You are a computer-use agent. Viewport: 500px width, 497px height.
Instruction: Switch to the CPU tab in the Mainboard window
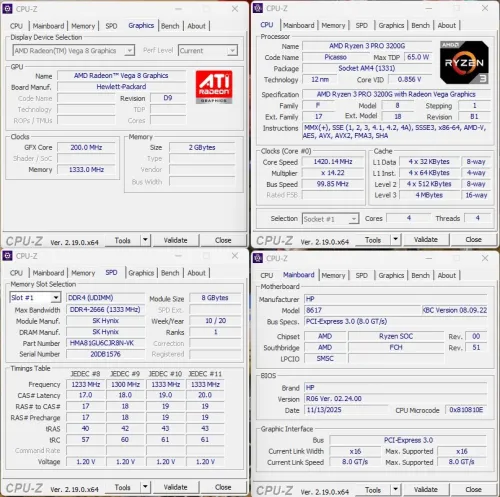pyautogui.click(x=267, y=275)
